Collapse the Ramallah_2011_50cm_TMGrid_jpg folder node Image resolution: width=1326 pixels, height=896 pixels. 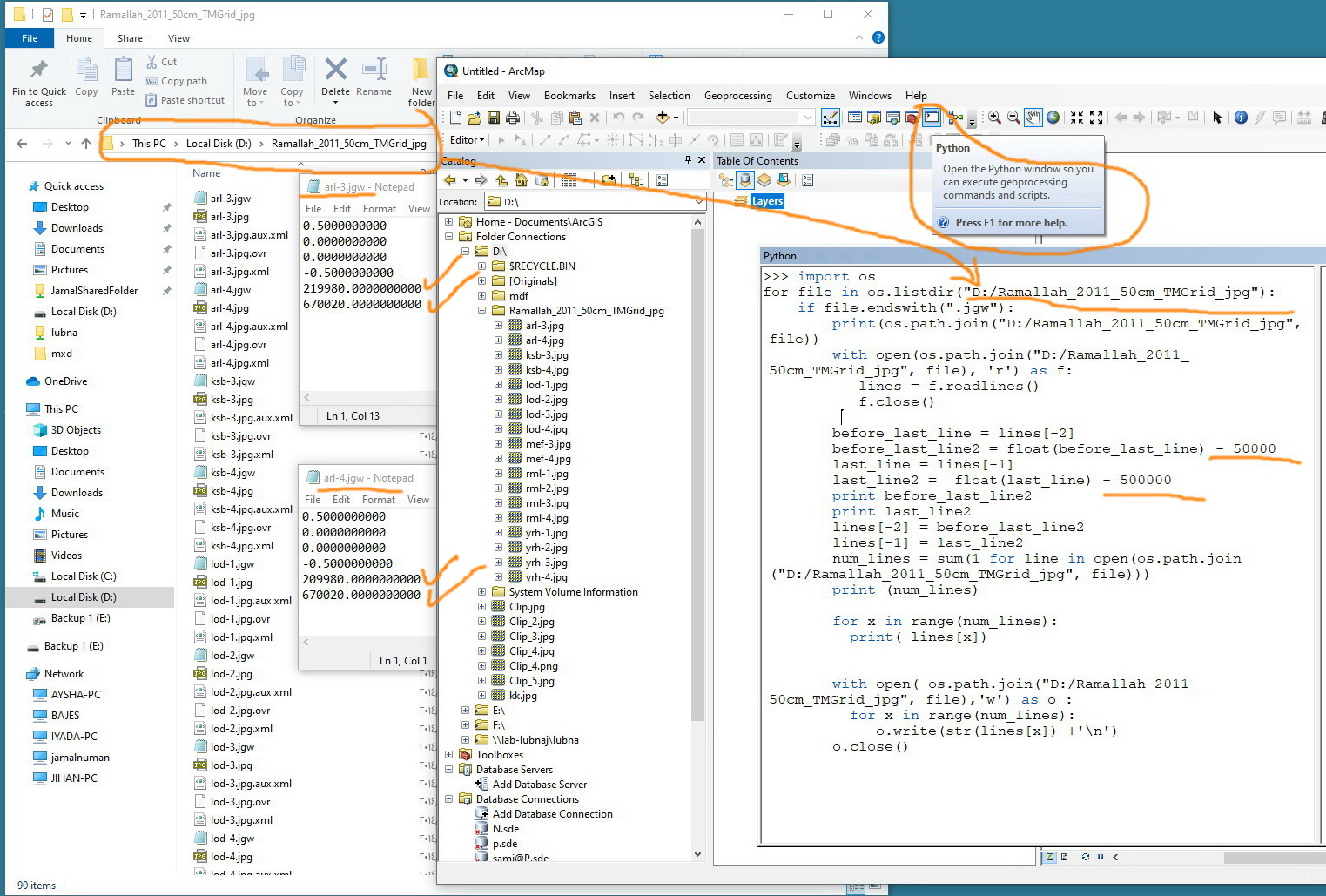pyautogui.click(x=481, y=311)
